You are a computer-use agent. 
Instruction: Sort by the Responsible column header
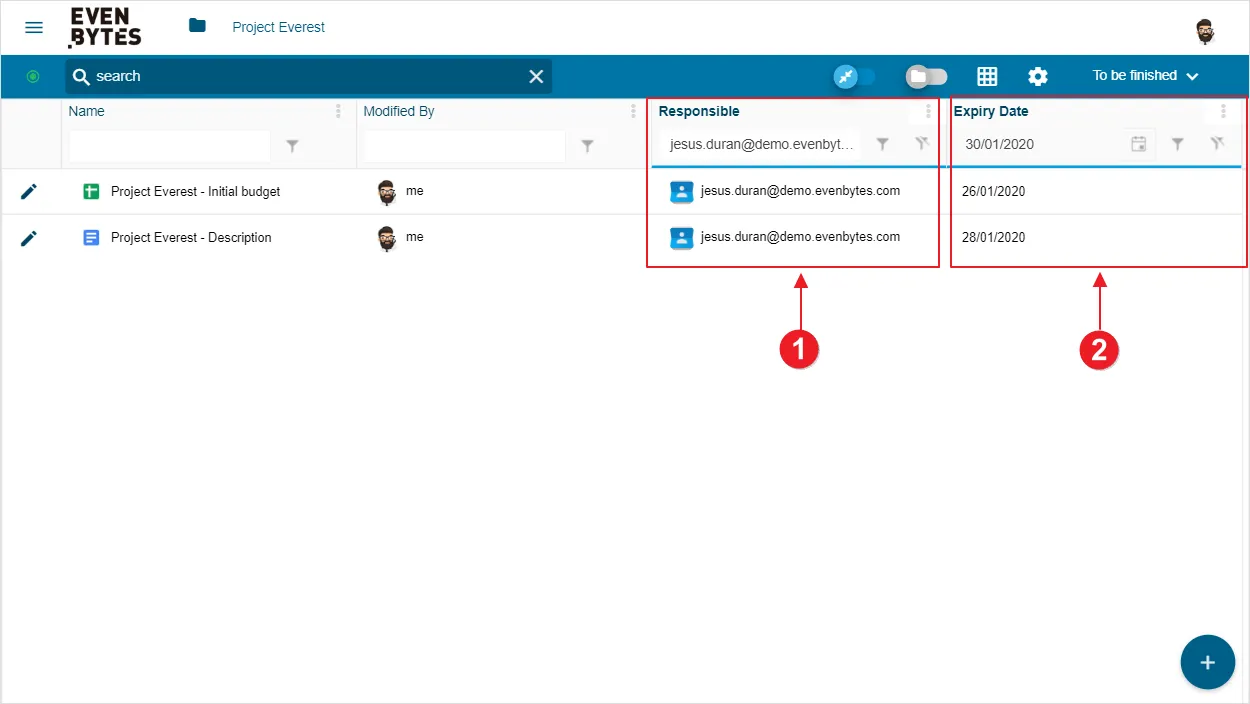click(699, 111)
